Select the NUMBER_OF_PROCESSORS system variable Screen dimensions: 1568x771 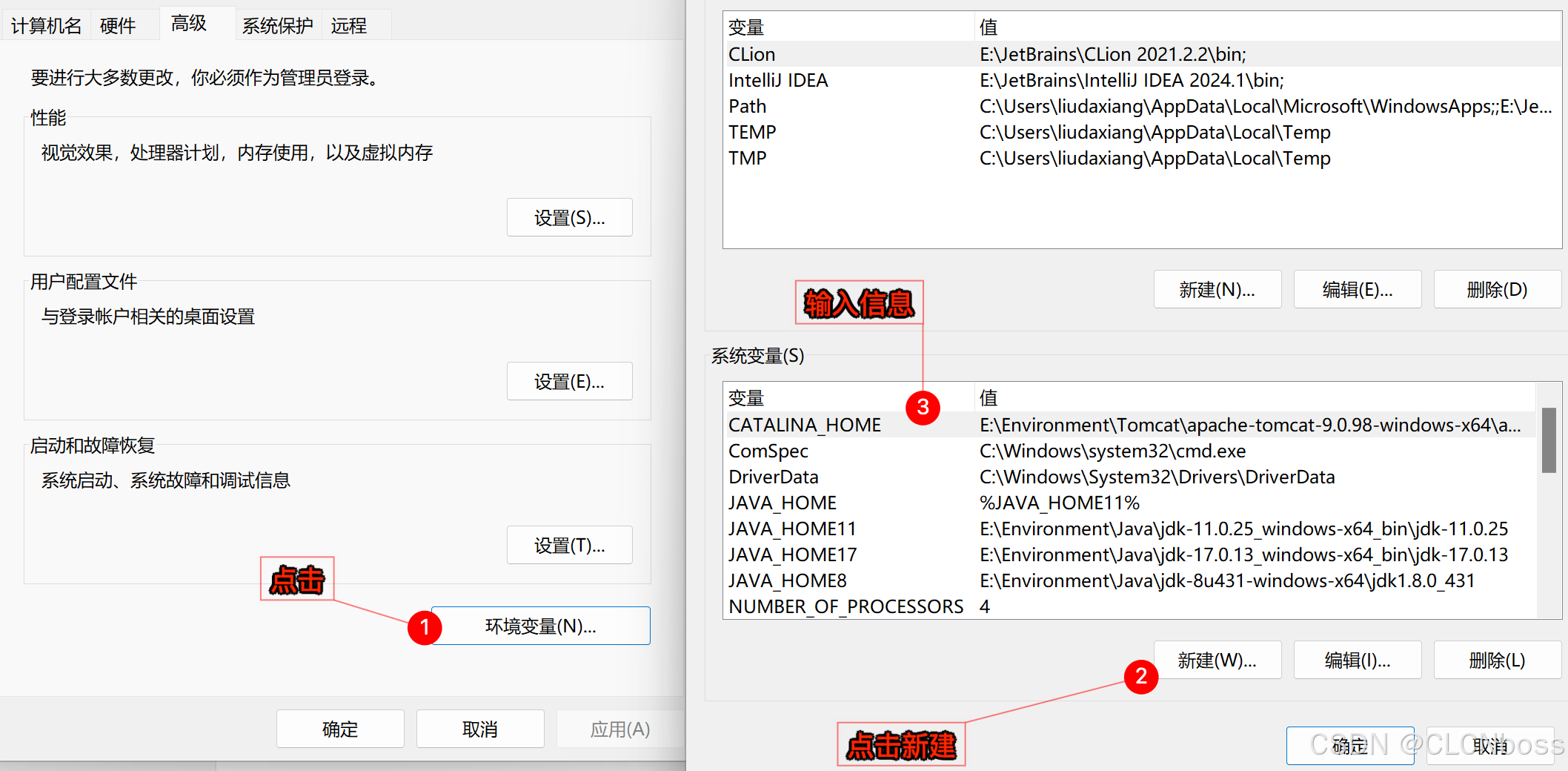[x=1129, y=606]
